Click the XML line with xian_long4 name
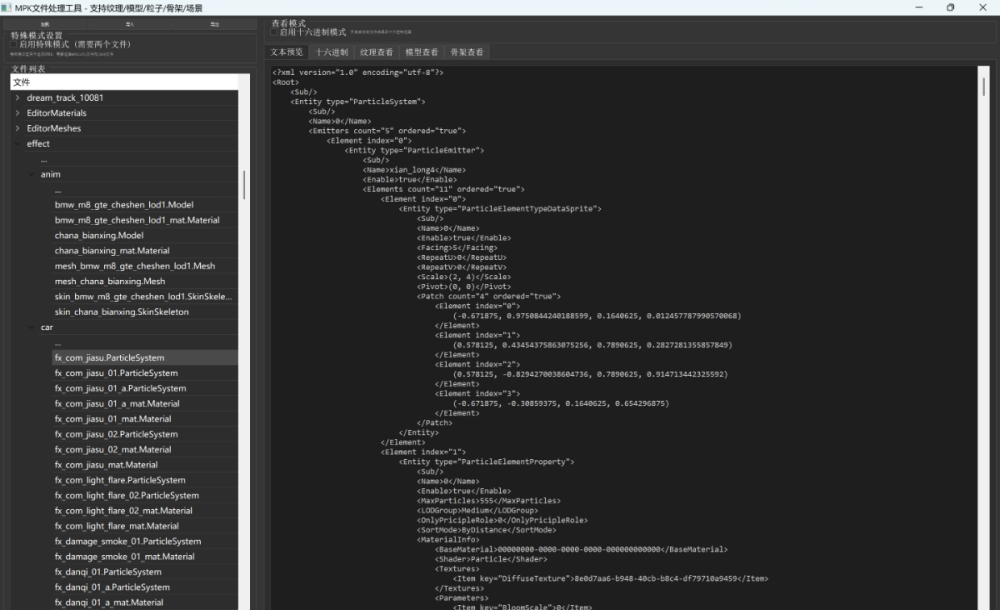The width and height of the screenshot is (1000, 610). [414, 170]
